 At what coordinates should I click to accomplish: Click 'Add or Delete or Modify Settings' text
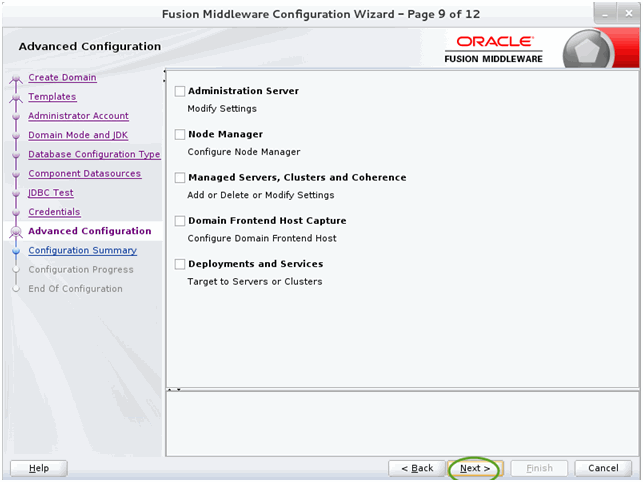(x=261, y=195)
